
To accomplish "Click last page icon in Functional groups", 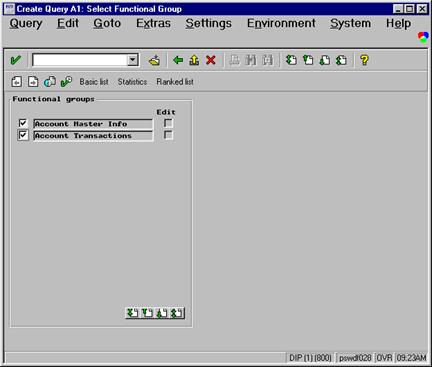I will click(x=177, y=313).
